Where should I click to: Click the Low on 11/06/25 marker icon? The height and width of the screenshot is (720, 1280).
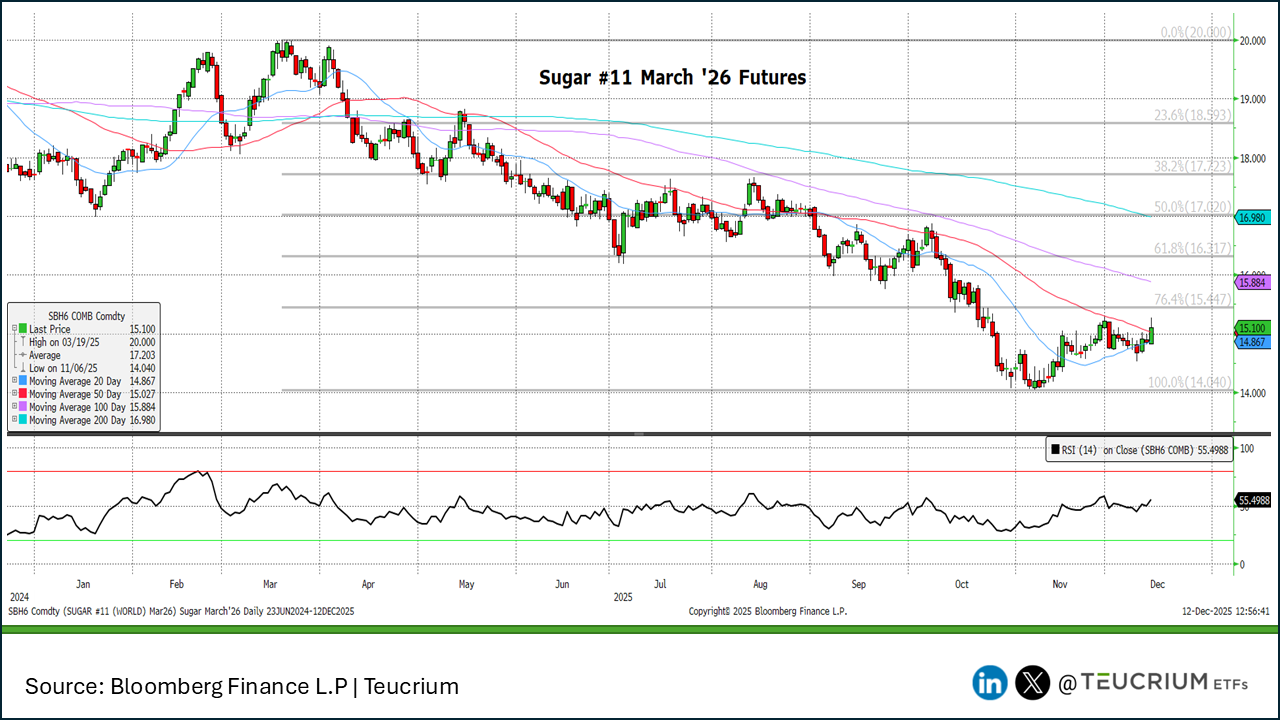point(22,368)
